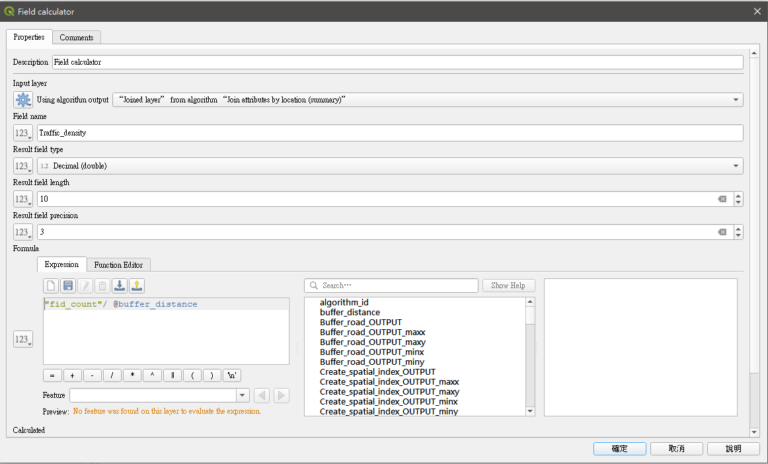Image resolution: width=768 pixels, height=464 pixels.
Task: Switch to the Comments tab
Action: 77,37
